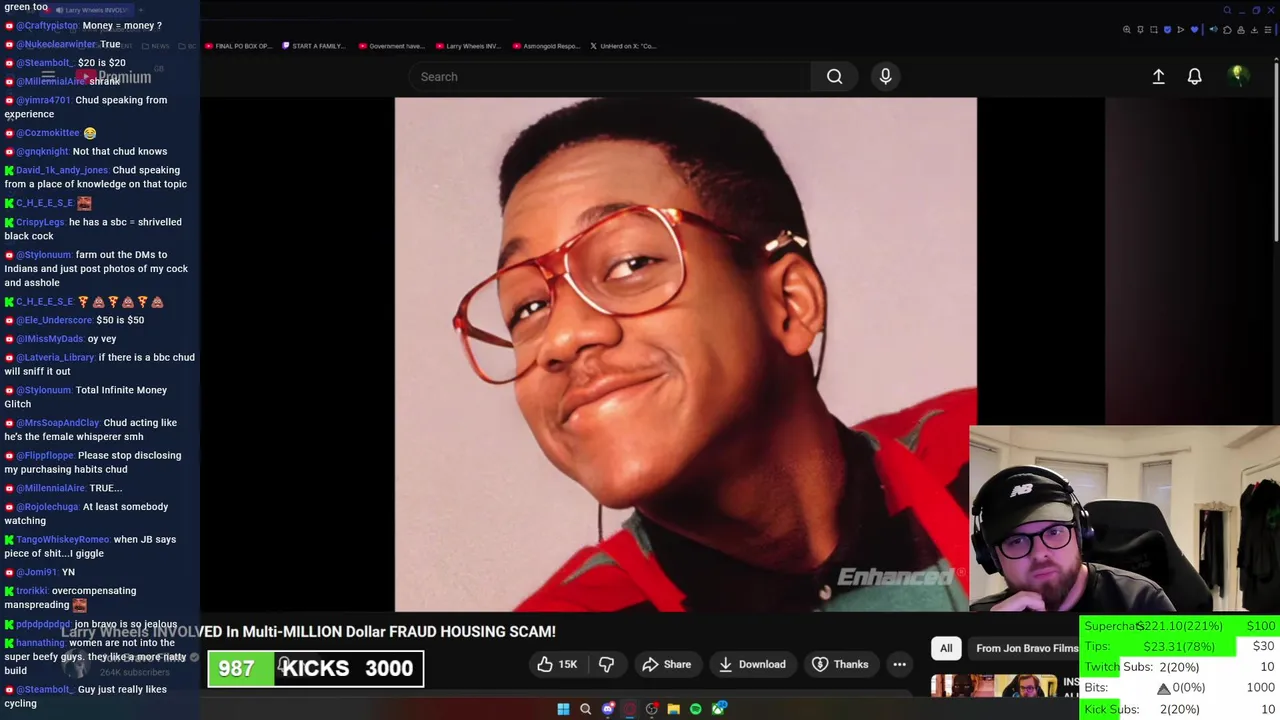Click chat username @MrsSoapAndClay
Image resolution: width=1280 pixels, height=720 pixels.
point(58,422)
